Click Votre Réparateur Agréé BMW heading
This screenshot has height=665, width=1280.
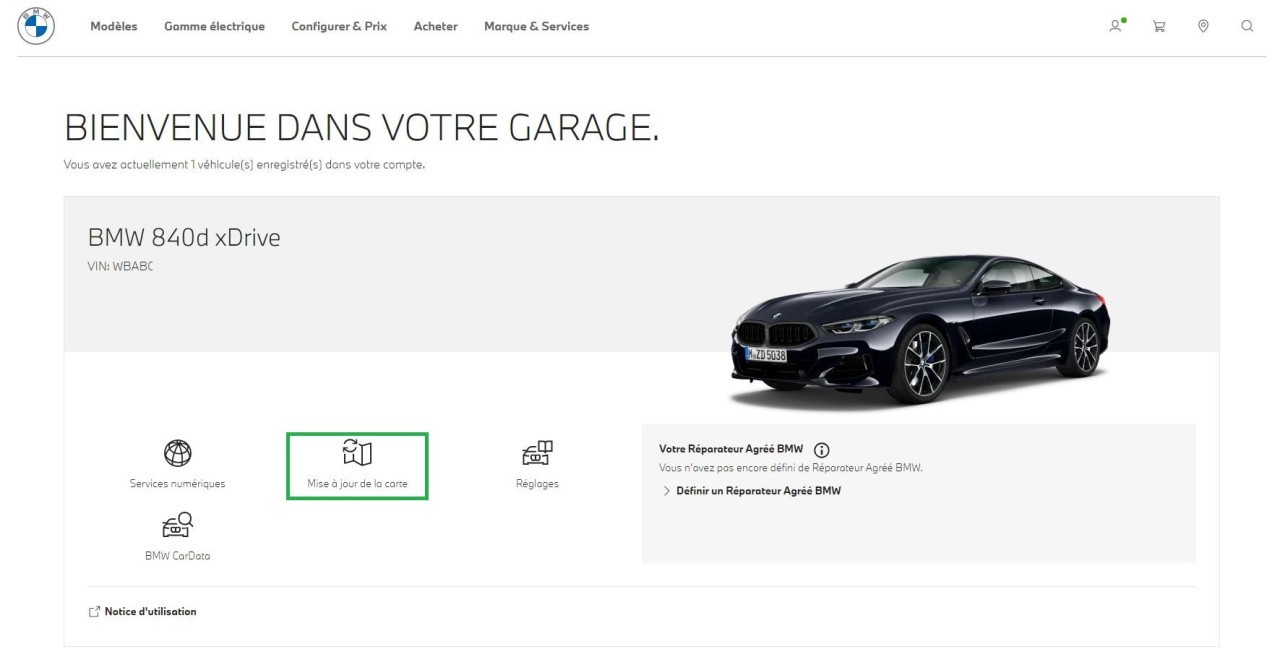731,450
